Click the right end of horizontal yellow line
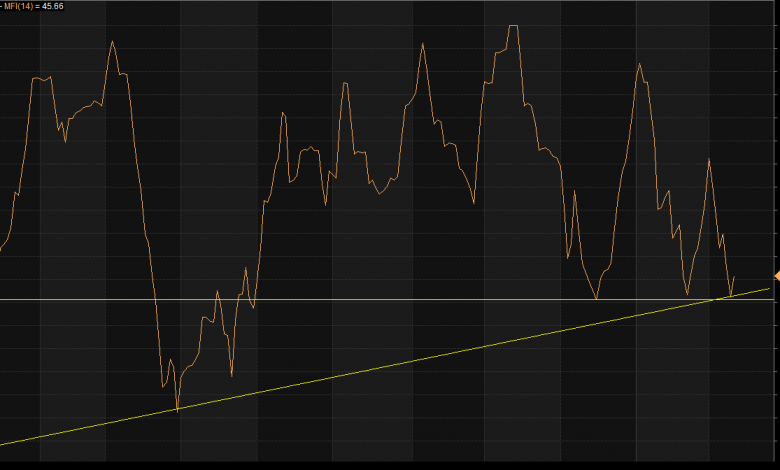The width and height of the screenshot is (780, 470). click(x=770, y=299)
